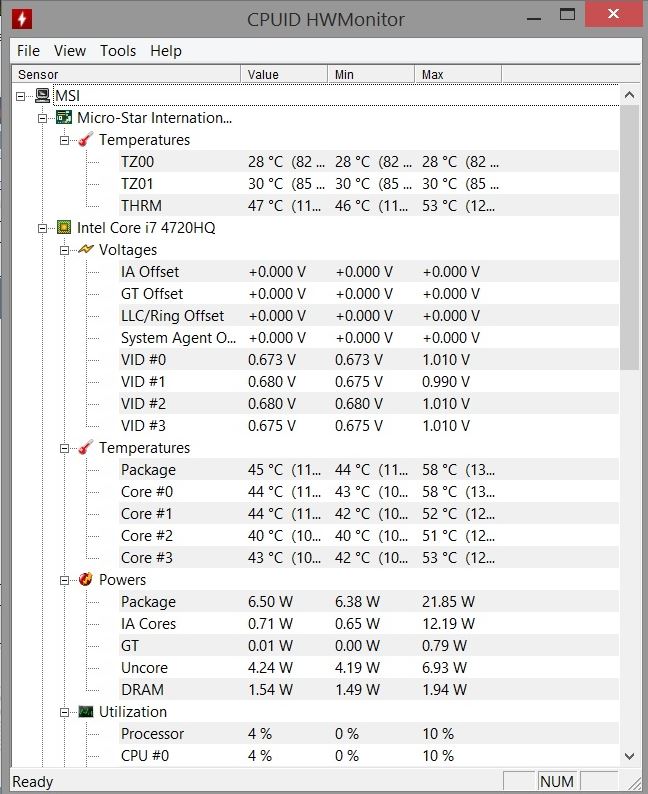Click the Min column header
Screen dimensions: 648x794
[x=371, y=74]
